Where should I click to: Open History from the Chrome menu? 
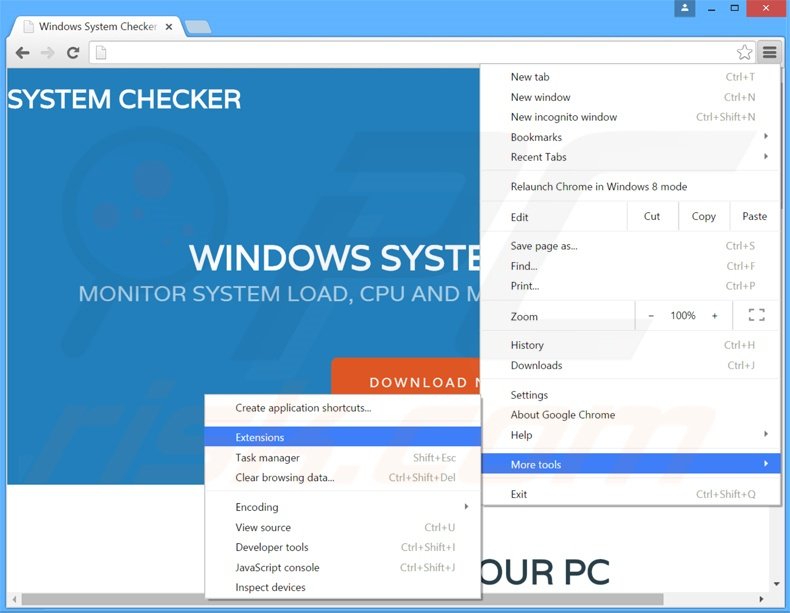(x=630, y=345)
